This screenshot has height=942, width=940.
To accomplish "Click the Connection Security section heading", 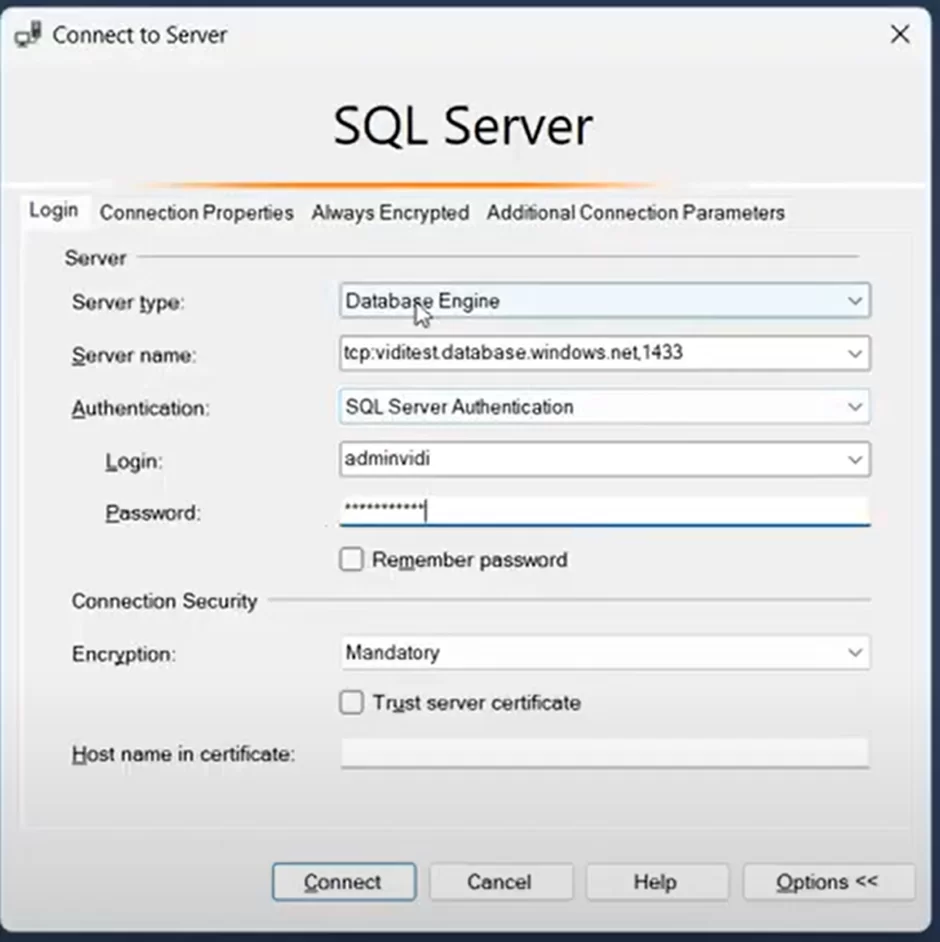I will (165, 601).
